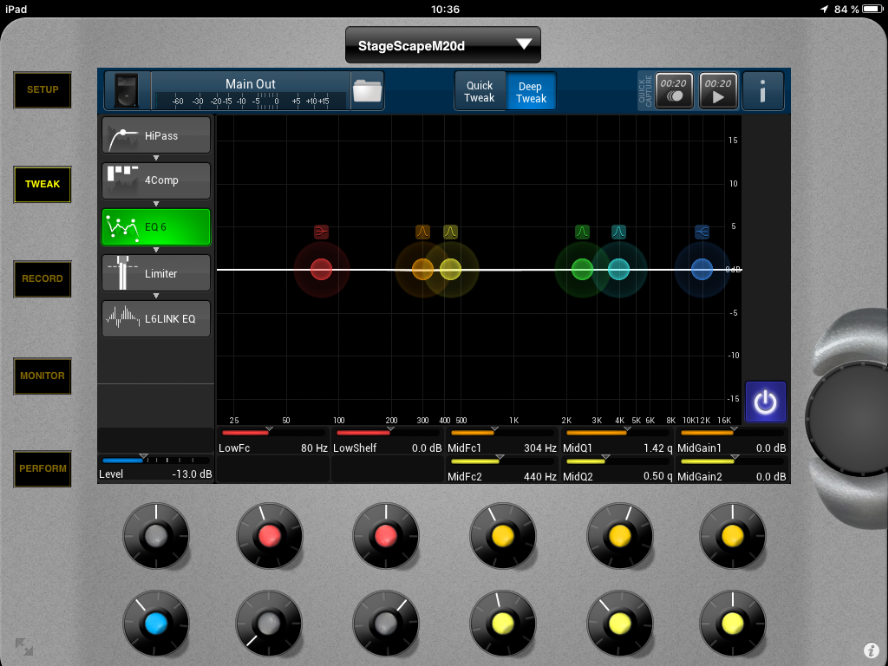Image resolution: width=888 pixels, height=666 pixels.
Task: Open the SETUP mode
Action: [42, 90]
